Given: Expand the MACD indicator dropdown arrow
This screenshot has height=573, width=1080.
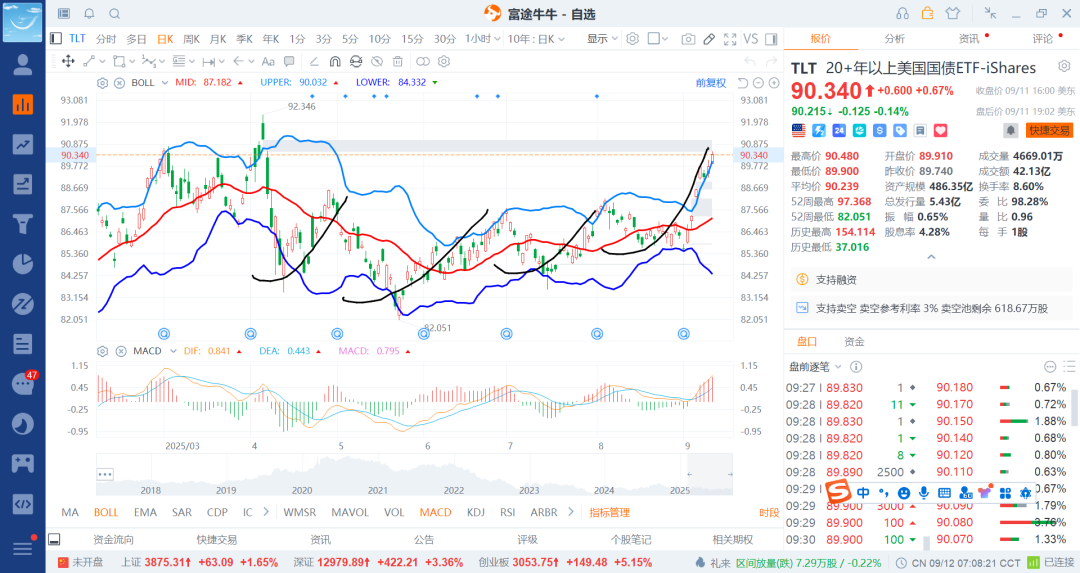Looking at the screenshot, I should tap(173, 351).
